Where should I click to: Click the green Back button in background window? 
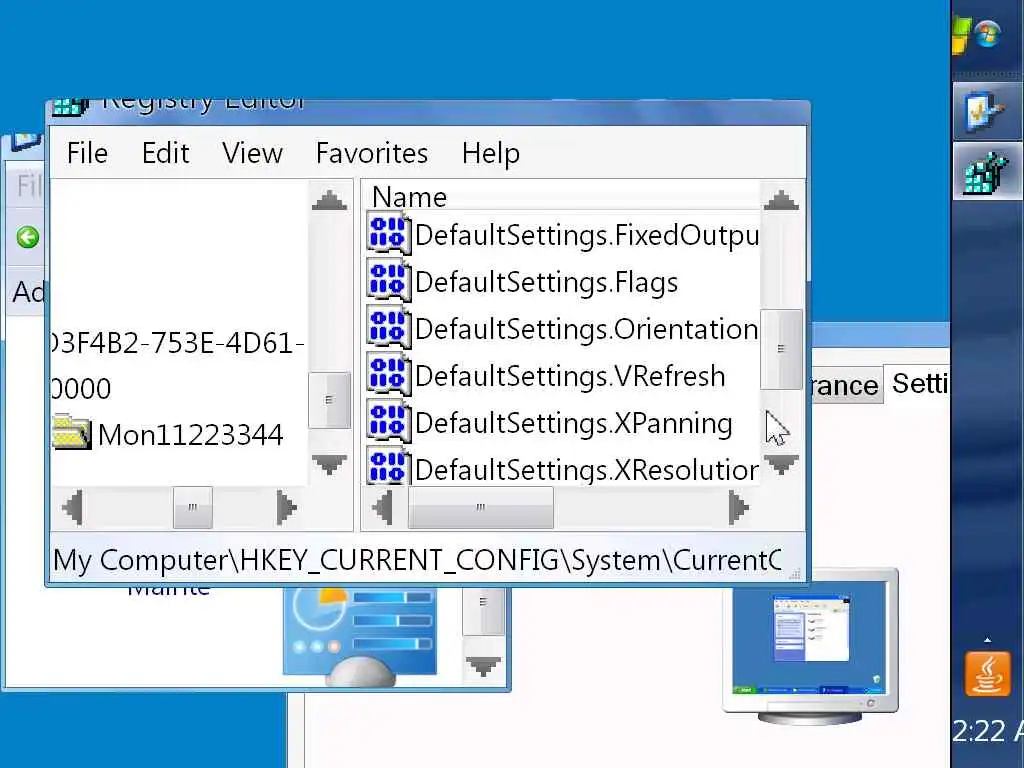click(27, 237)
